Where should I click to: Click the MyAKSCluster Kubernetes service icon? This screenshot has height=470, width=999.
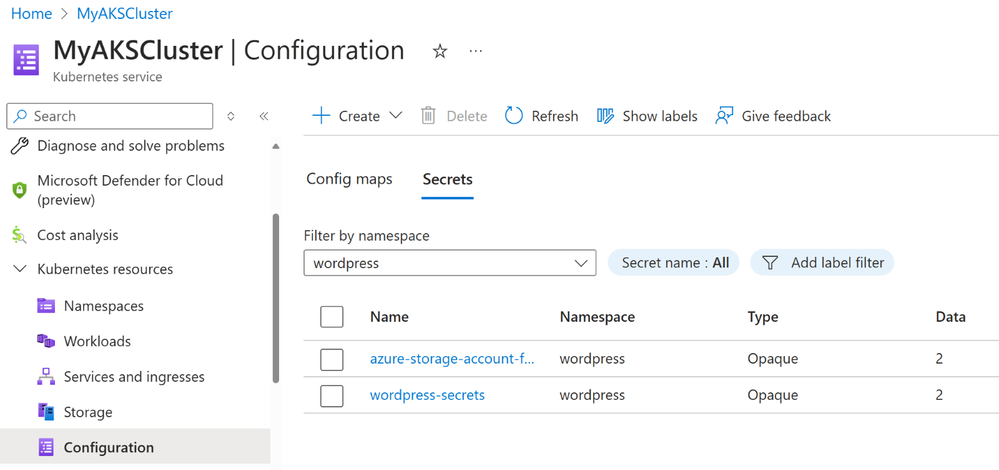click(x=26, y=60)
